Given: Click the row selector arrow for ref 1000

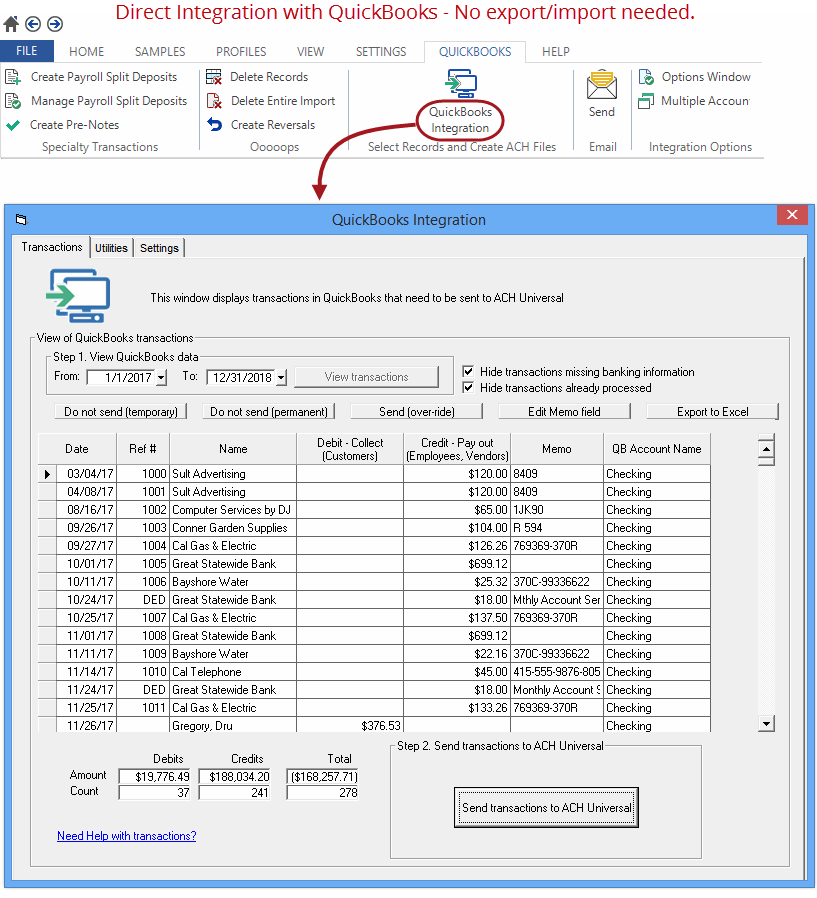Looking at the screenshot, I should click(48, 474).
